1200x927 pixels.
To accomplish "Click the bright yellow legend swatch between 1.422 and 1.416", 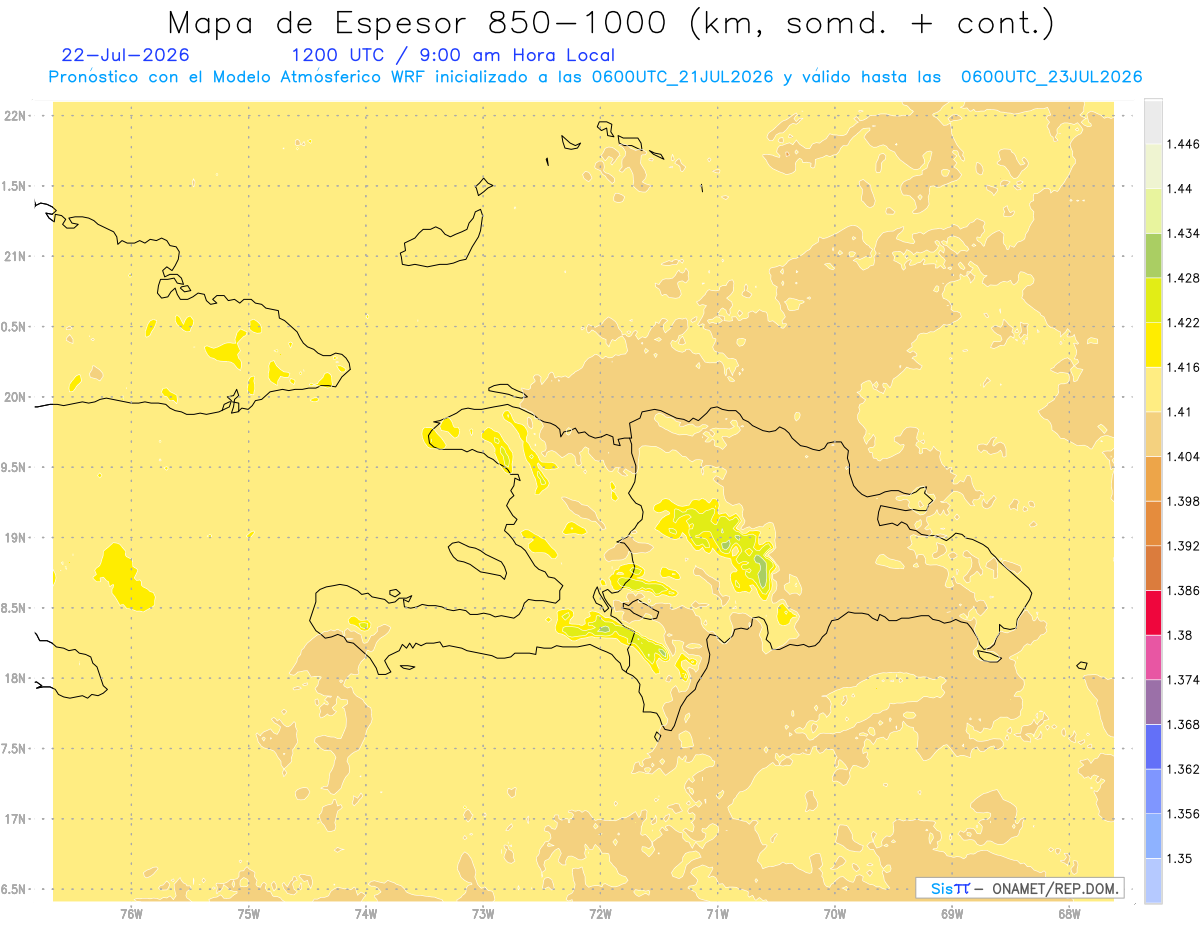I will [x=1153, y=345].
